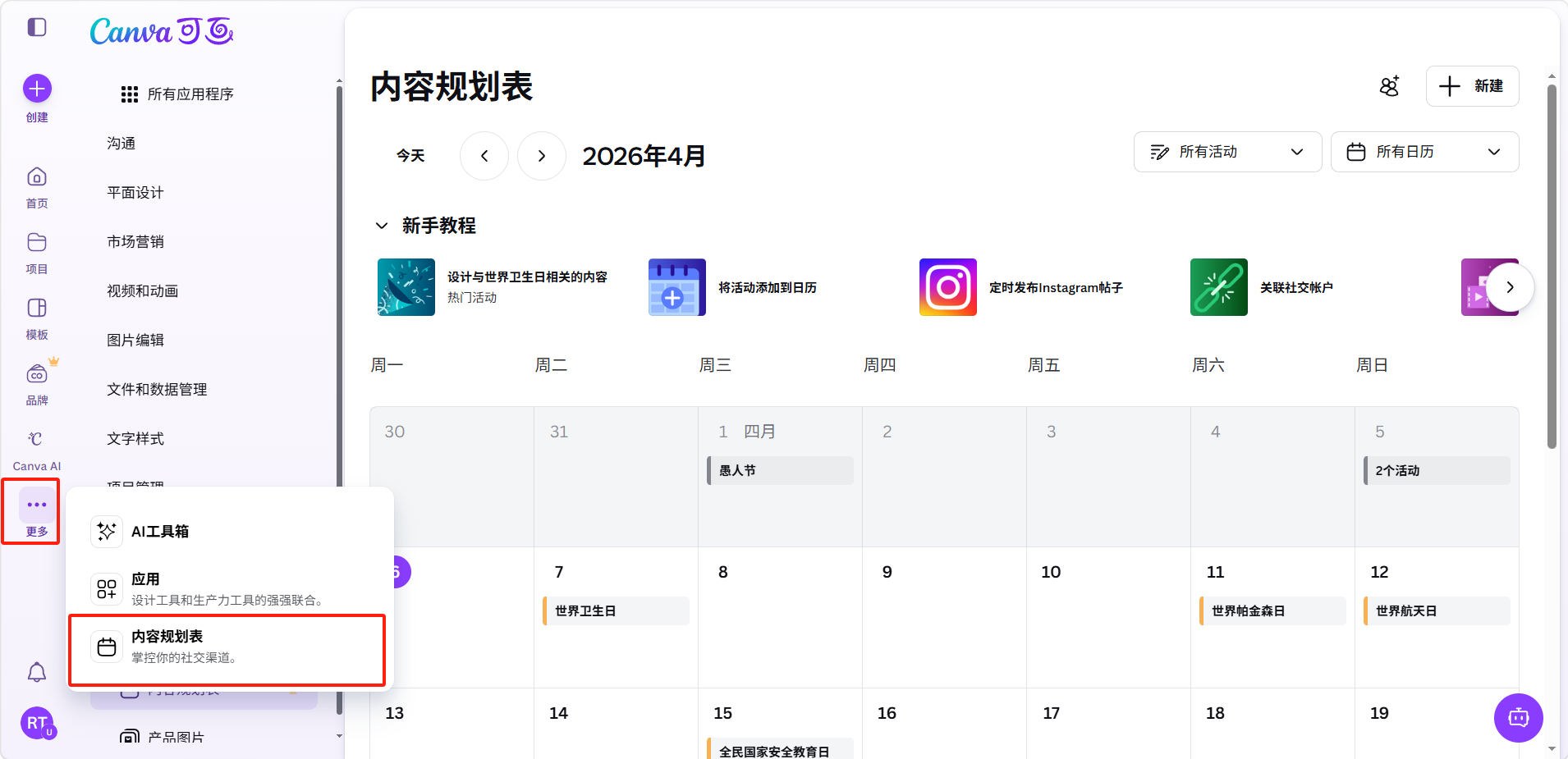Image resolution: width=1568 pixels, height=759 pixels.
Task: Click the 新建 button
Action: pyautogui.click(x=1472, y=86)
